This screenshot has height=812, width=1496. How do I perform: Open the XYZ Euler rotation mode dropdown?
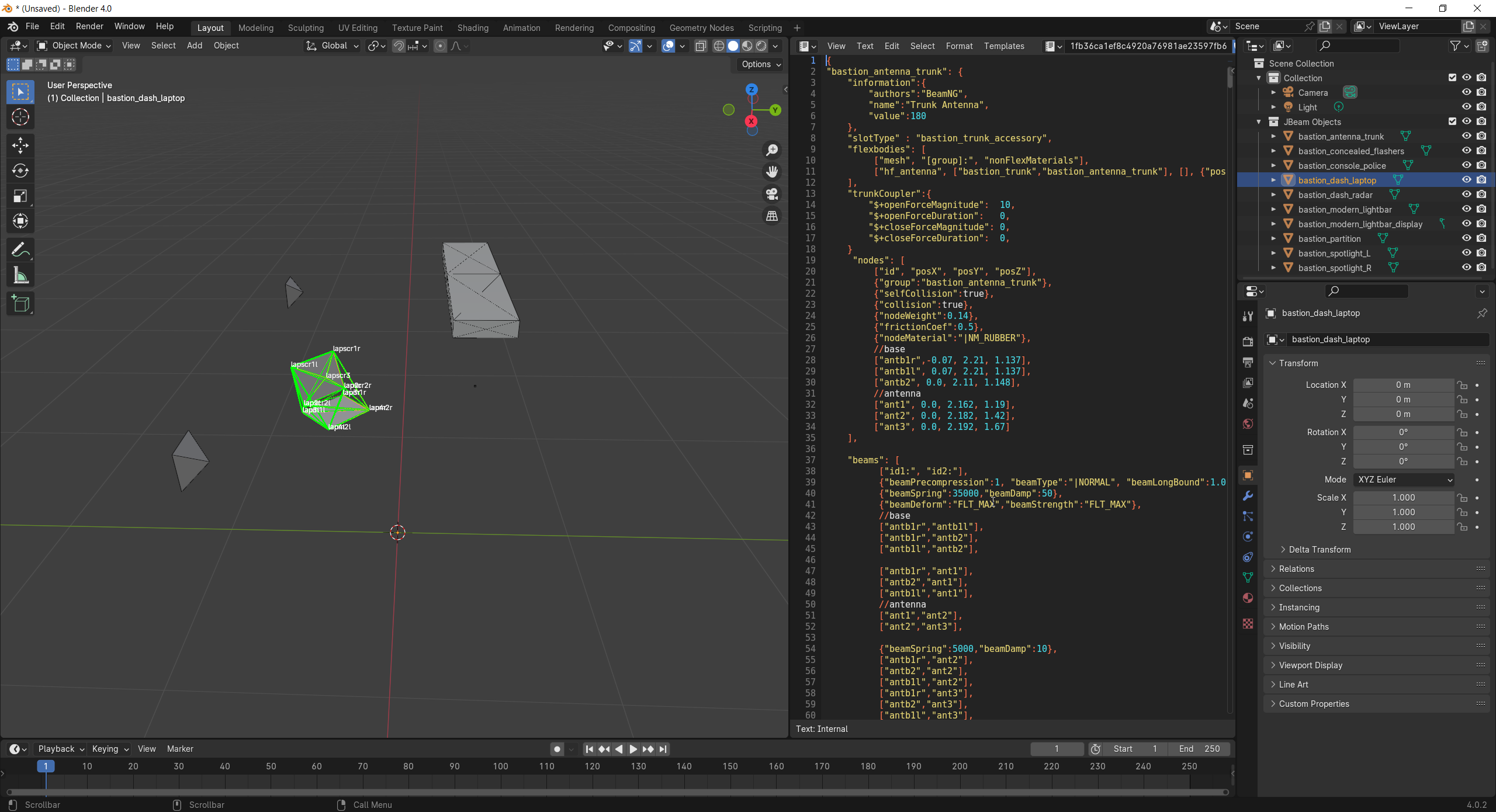click(1404, 480)
